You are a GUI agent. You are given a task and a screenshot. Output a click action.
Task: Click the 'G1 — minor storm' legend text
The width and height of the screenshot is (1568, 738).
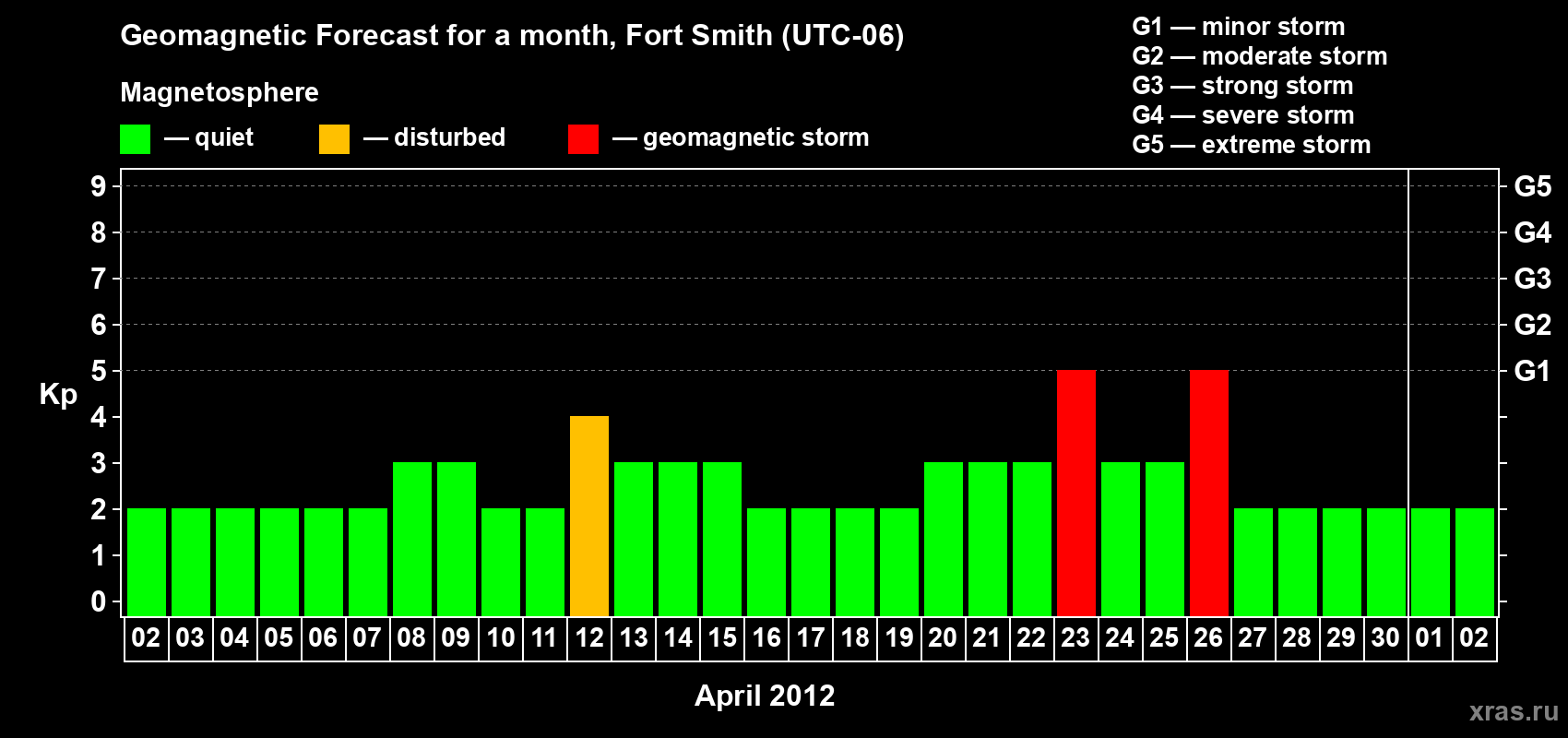tap(1239, 27)
